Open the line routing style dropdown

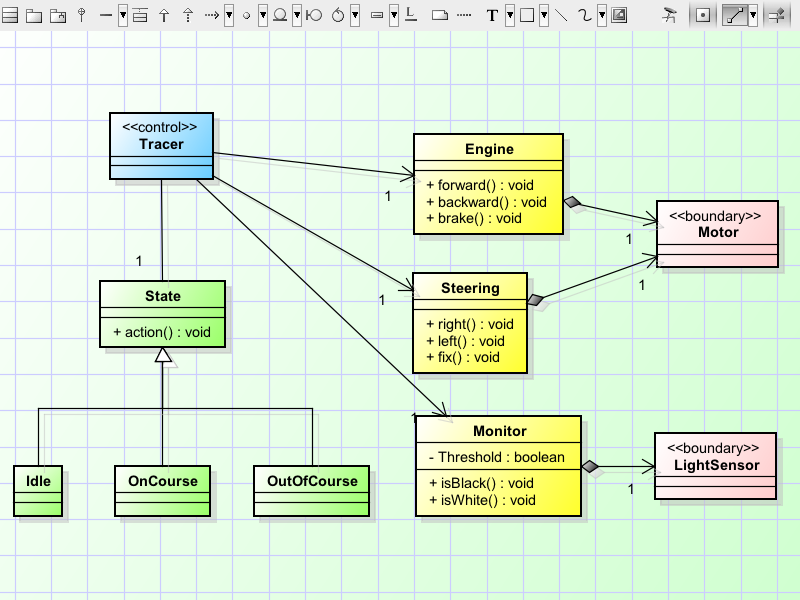(x=754, y=15)
